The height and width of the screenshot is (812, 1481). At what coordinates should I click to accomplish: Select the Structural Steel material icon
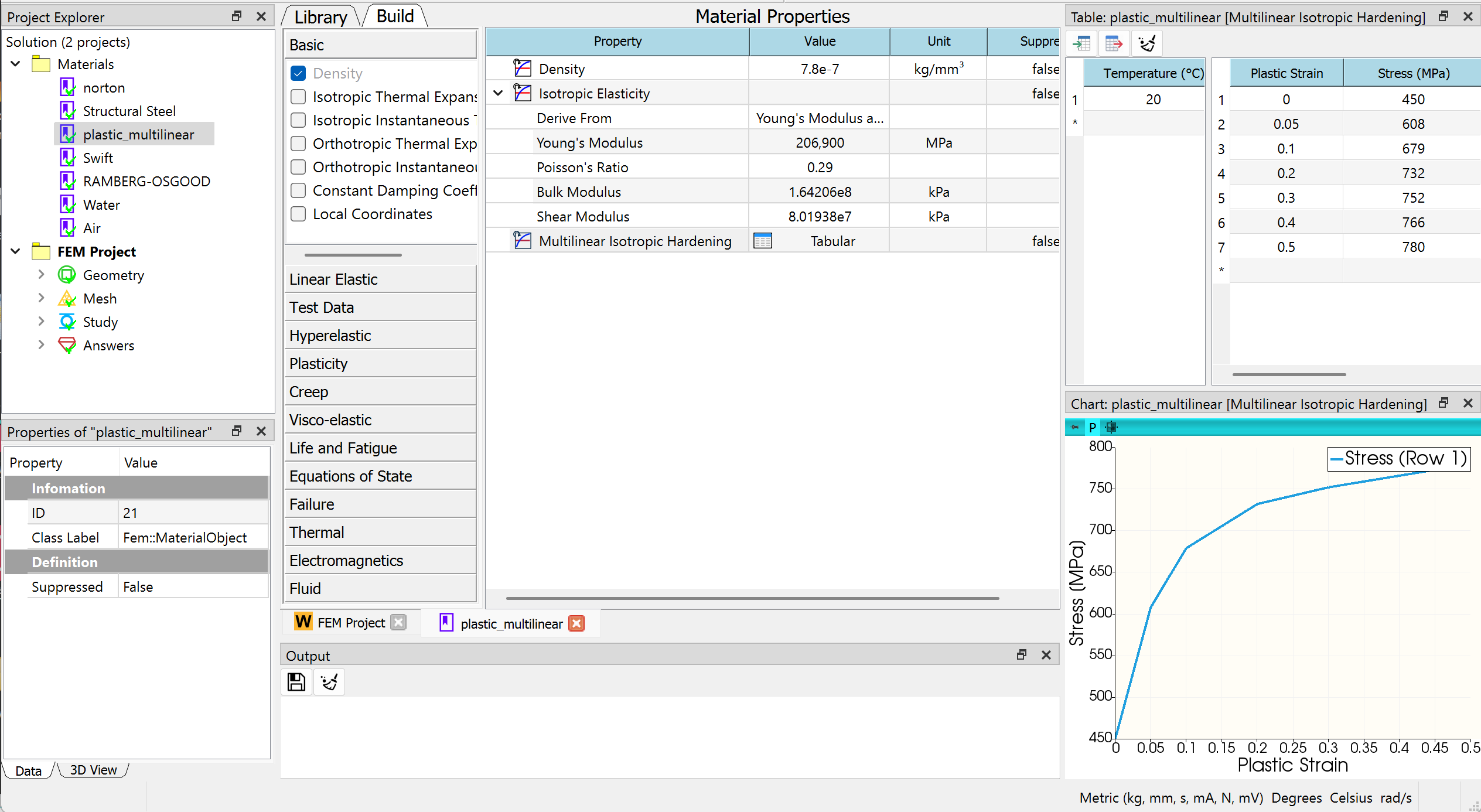click(67, 111)
